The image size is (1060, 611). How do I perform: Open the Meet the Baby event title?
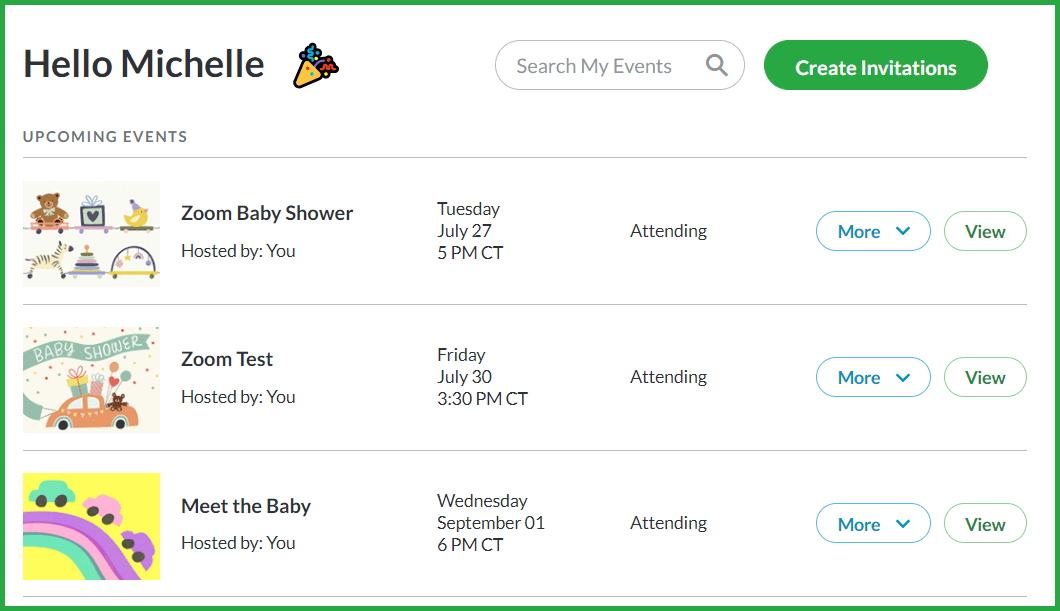tap(246, 506)
